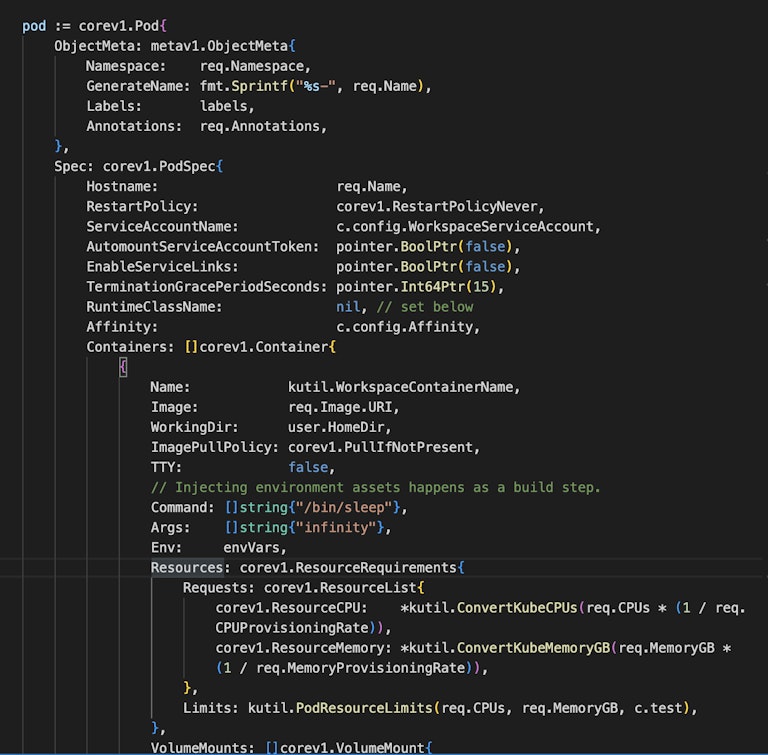Click 'corev1.ResourceRequirements' type
Viewport: 768px width, 755px height.
click(x=348, y=568)
